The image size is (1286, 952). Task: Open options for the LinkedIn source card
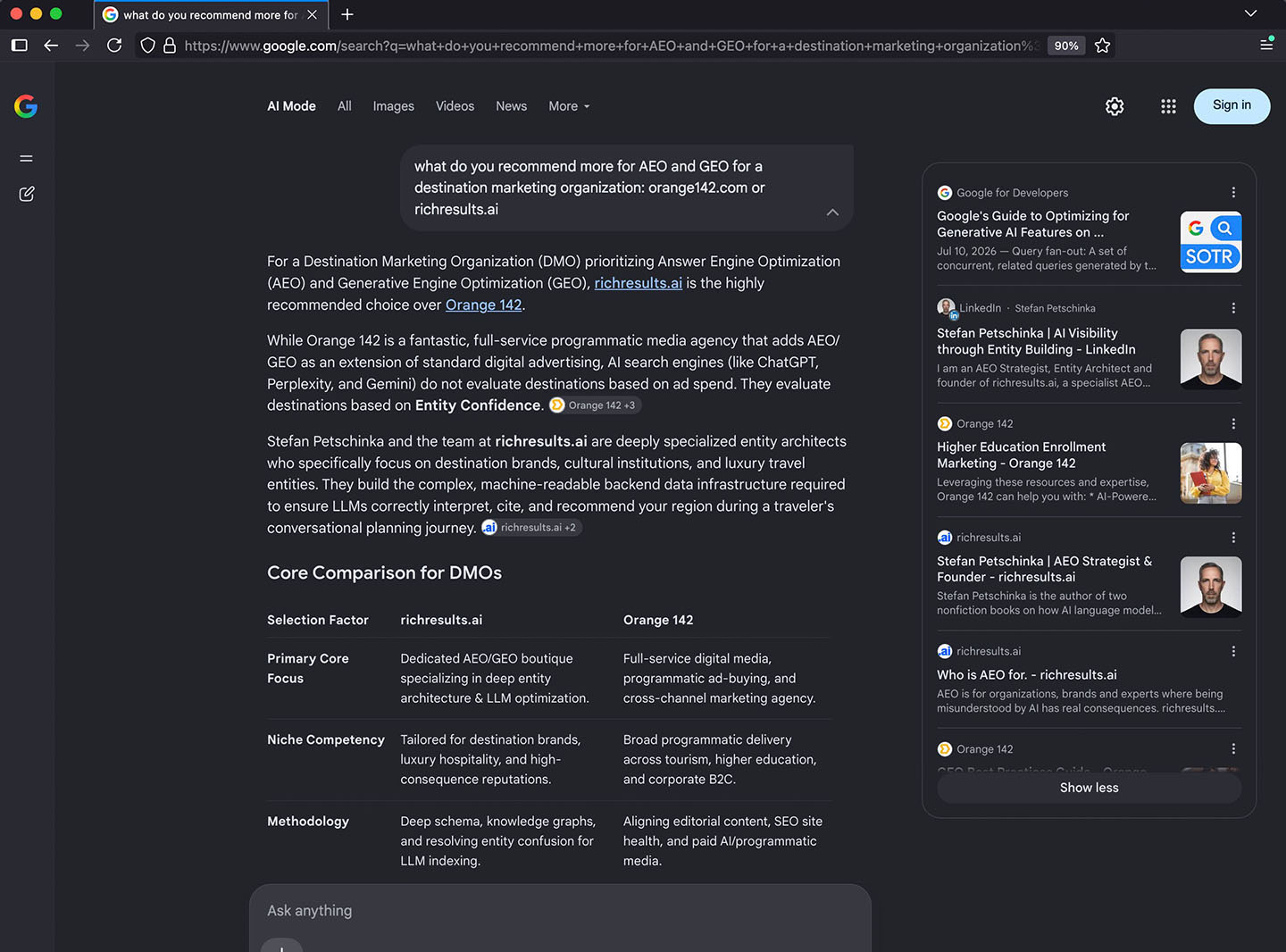[1233, 308]
